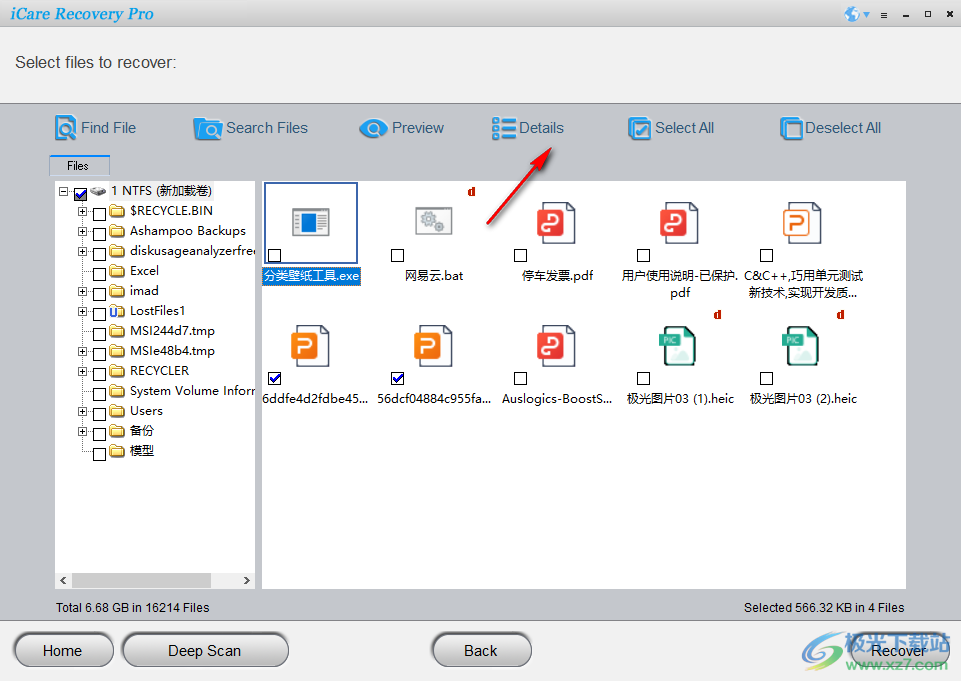Check the 停车发票.pdf checkbox
Screen dimensions: 961x681
[x=520, y=255]
